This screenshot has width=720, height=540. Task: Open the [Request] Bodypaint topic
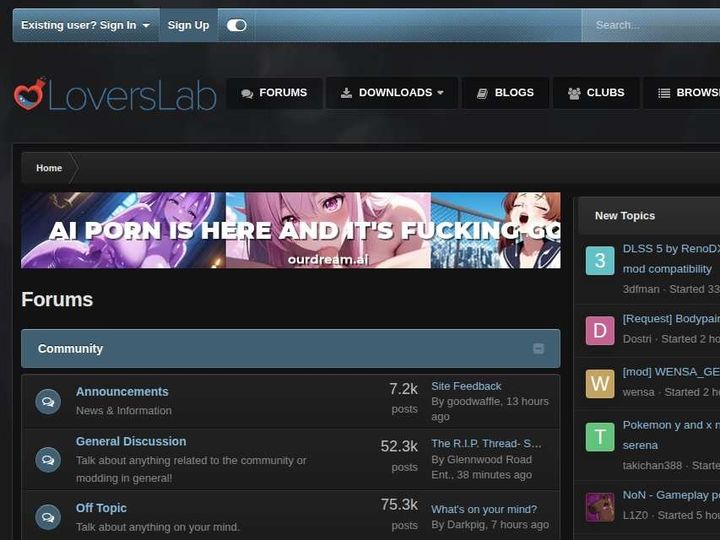[x=671, y=319]
